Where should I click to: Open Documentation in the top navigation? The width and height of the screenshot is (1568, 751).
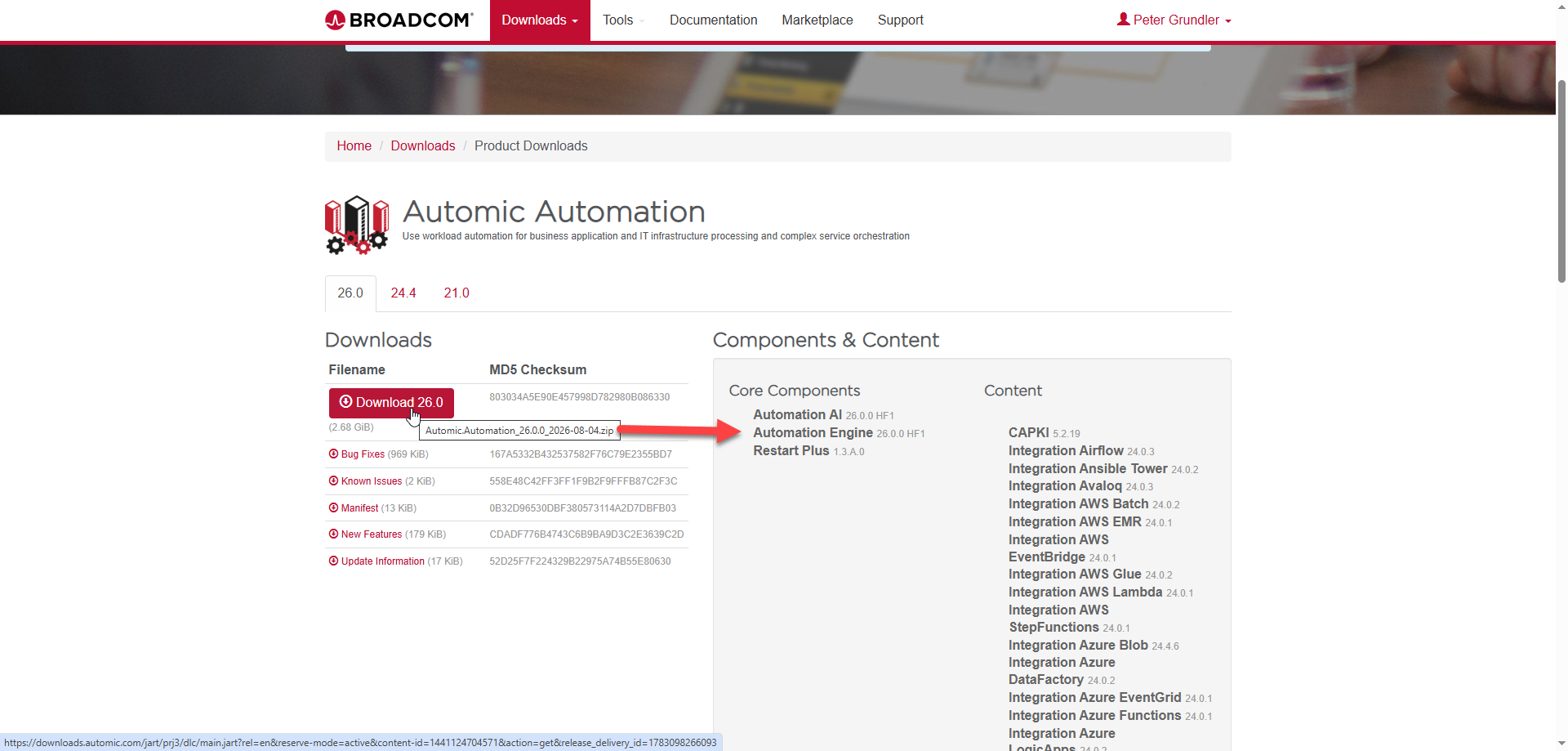714,20
